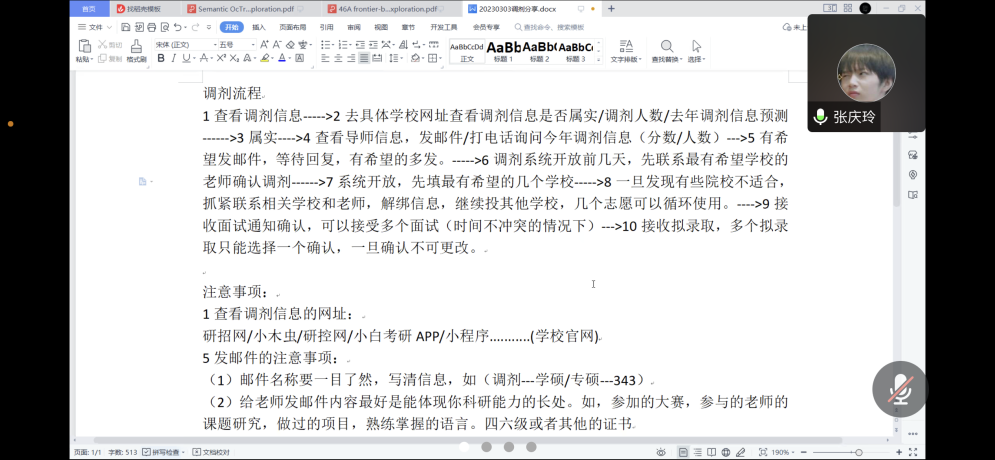This screenshot has width=995, height=460.
Task: Open the 文件 file menu
Action: pos(92,27)
